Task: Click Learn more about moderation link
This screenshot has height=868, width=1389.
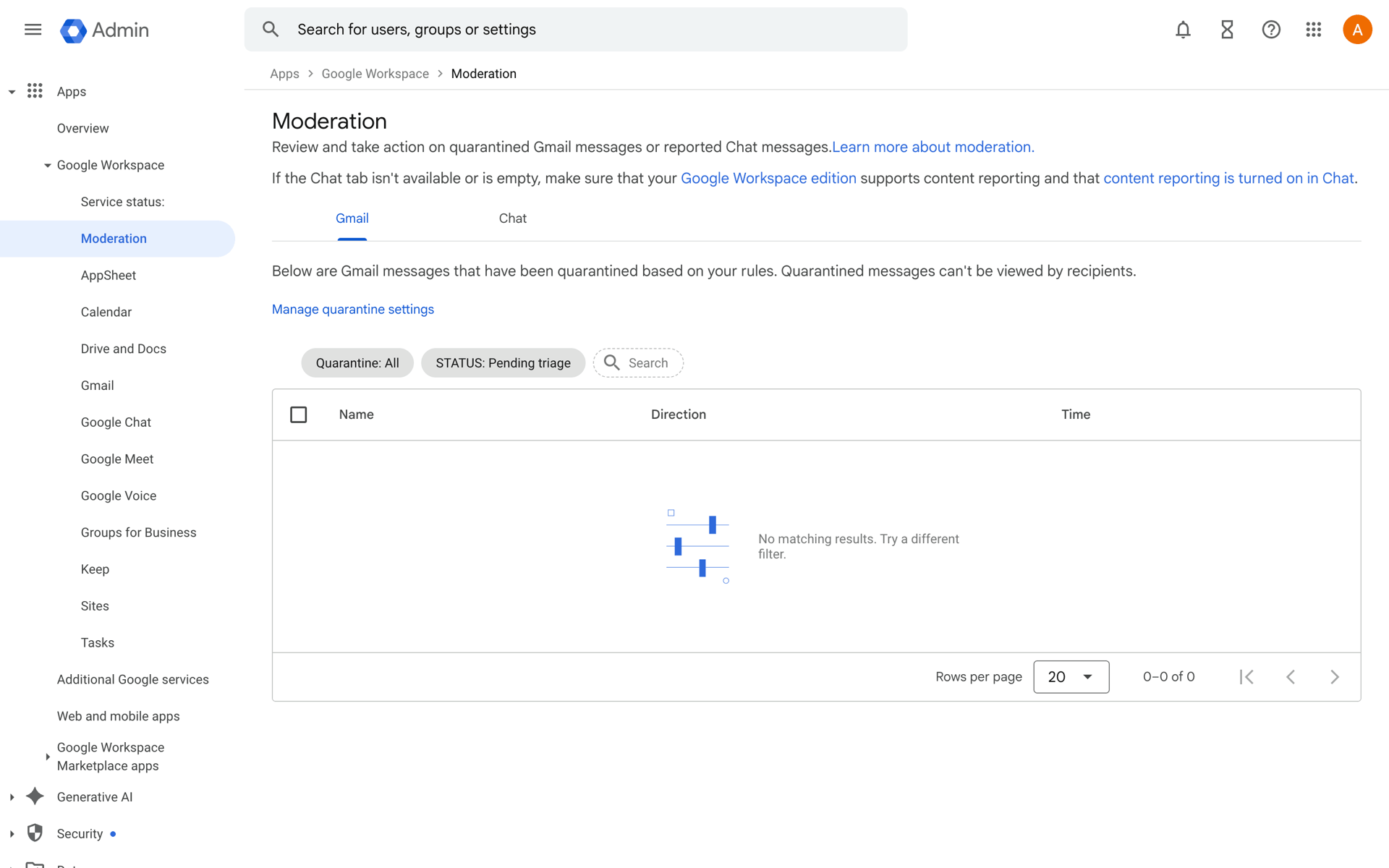Action: click(x=933, y=147)
